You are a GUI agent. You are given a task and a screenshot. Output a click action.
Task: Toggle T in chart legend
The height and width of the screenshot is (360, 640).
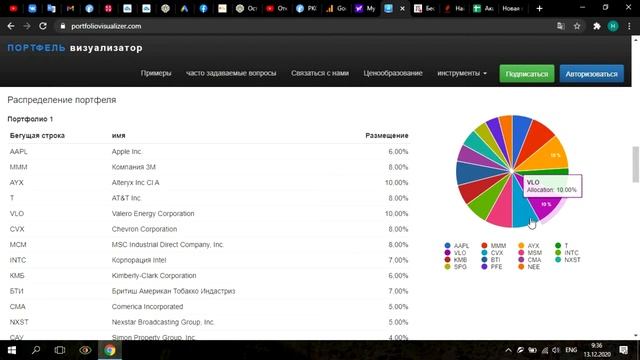pyautogui.click(x=562, y=246)
